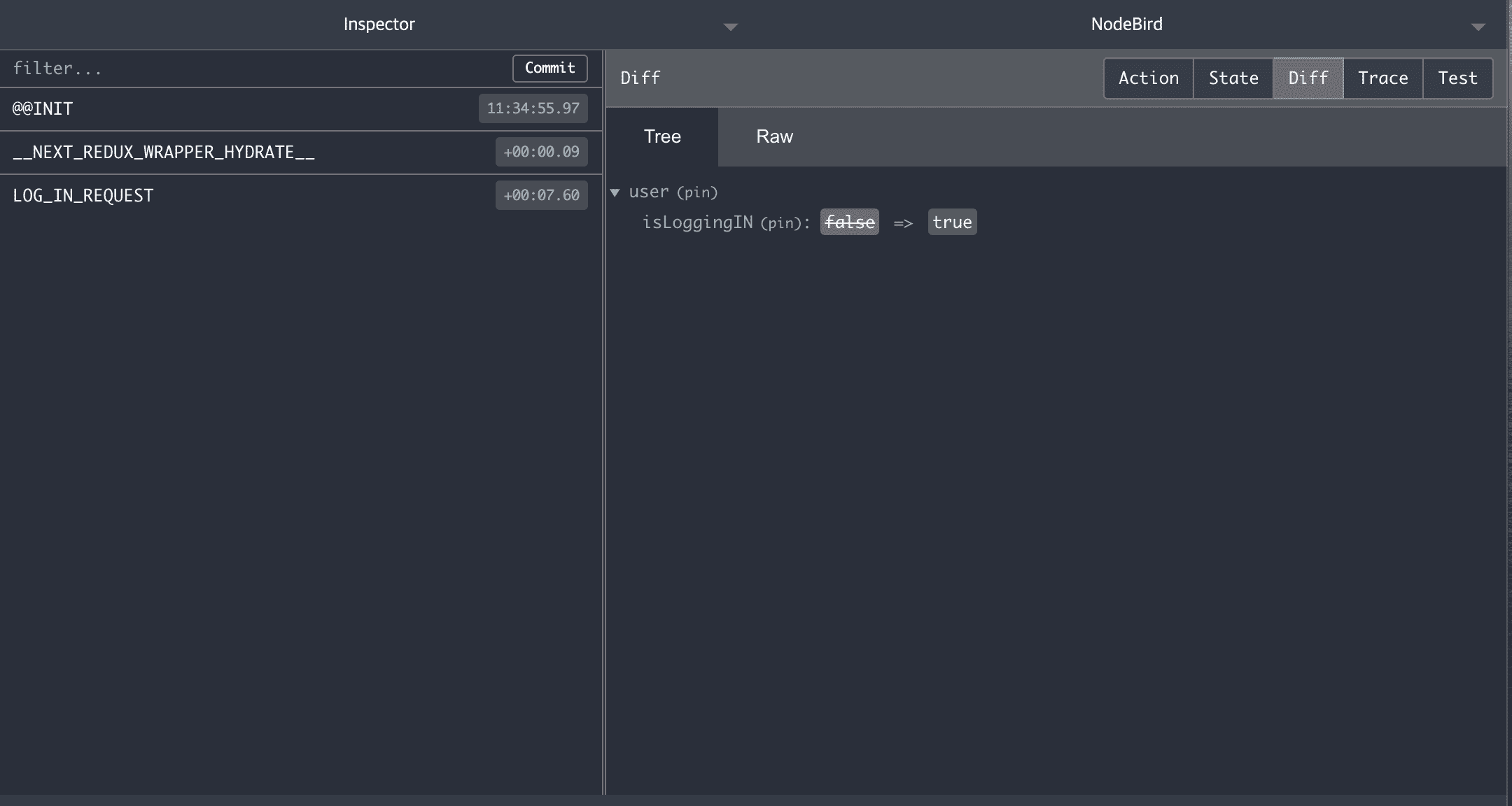Pin the user state key
The height and width of the screenshot is (806, 1512).
(x=696, y=192)
